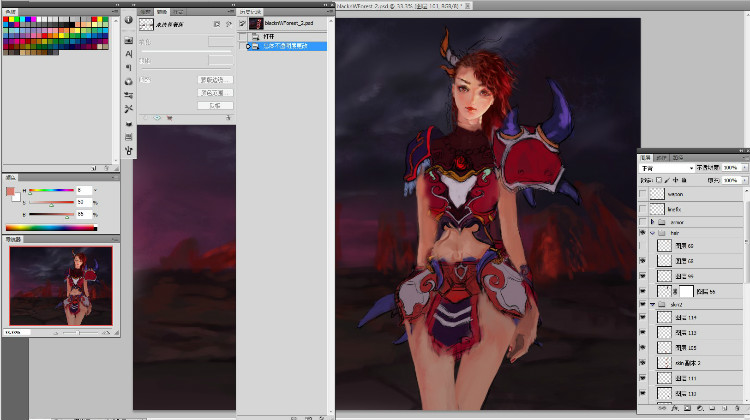Click the foreground color swatch in Color panel
Viewport: 750px width, 420px height.
(x=11, y=191)
